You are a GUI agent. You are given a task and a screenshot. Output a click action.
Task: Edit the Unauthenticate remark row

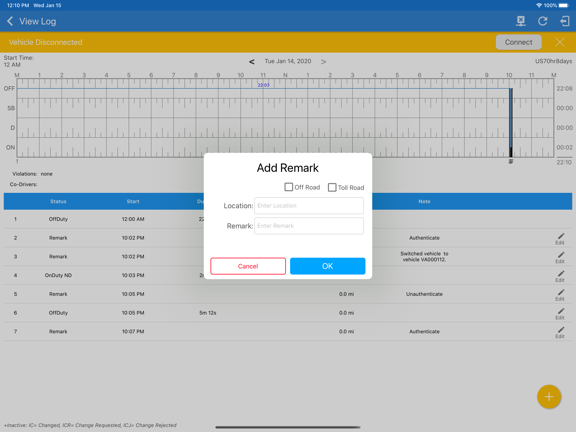pyautogui.click(x=560, y=295)
